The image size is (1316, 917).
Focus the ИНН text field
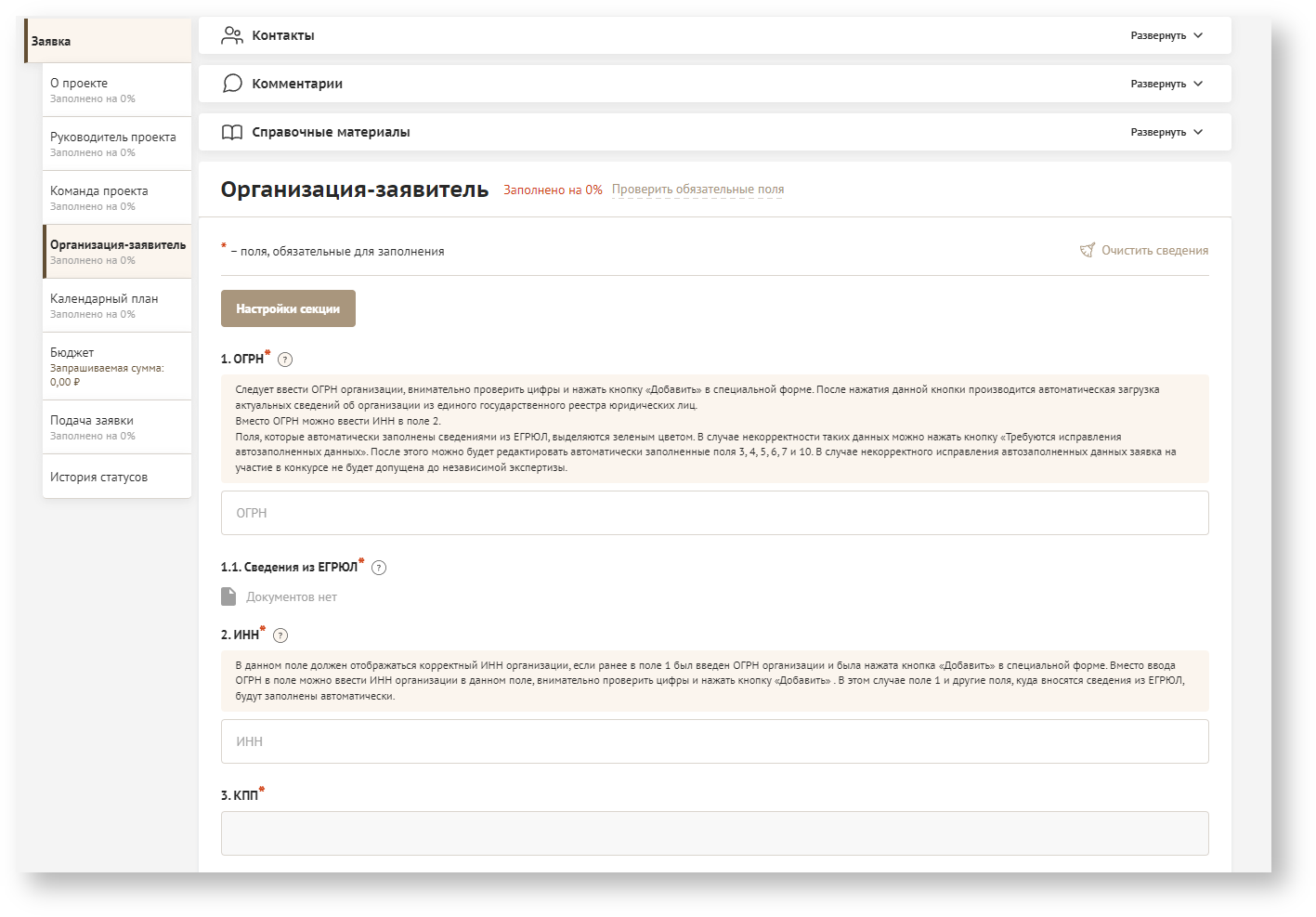coord(714,741)
